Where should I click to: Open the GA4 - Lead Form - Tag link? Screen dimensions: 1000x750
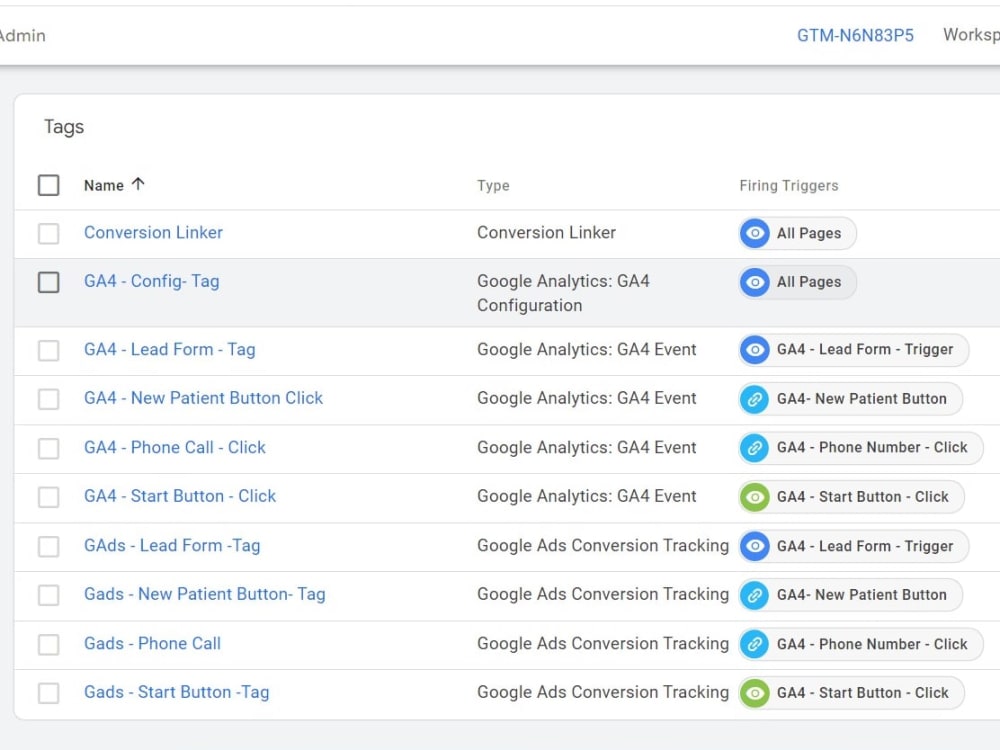(x=170, y=349)
